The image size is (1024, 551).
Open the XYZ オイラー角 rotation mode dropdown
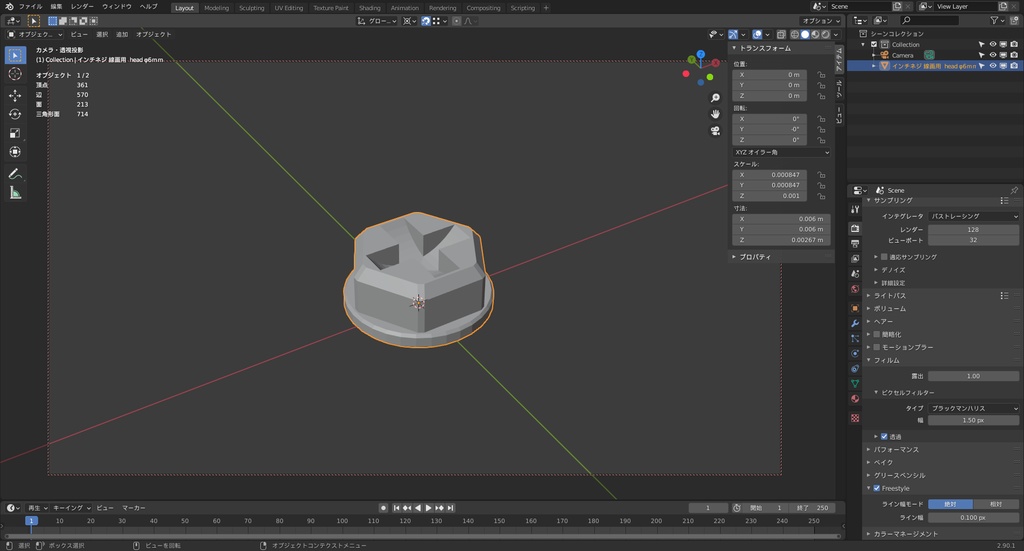pos(782,152)
